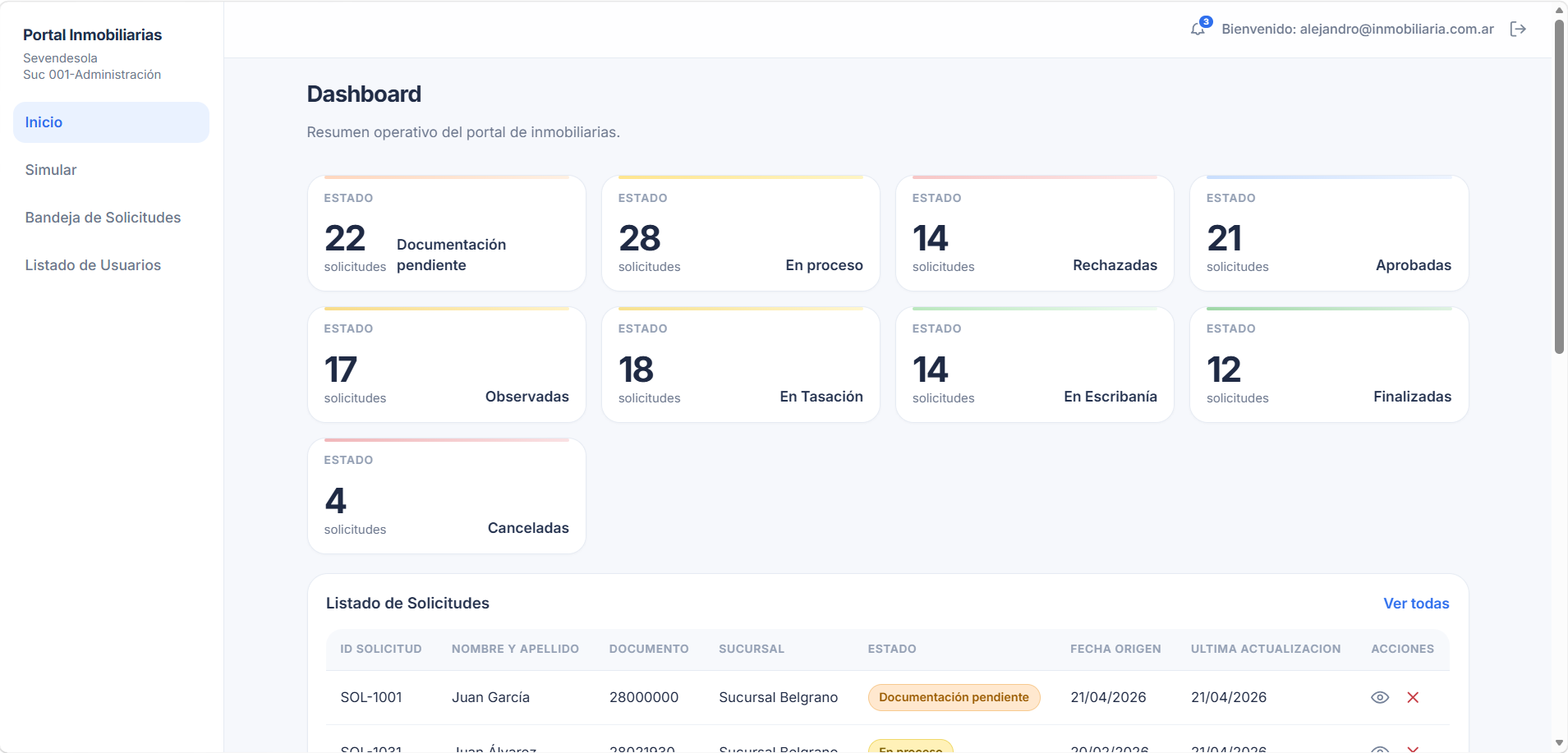Click the "Documentación pendiente" badge for Juan García
1568x753 pixels.
[x=954, y=696]
